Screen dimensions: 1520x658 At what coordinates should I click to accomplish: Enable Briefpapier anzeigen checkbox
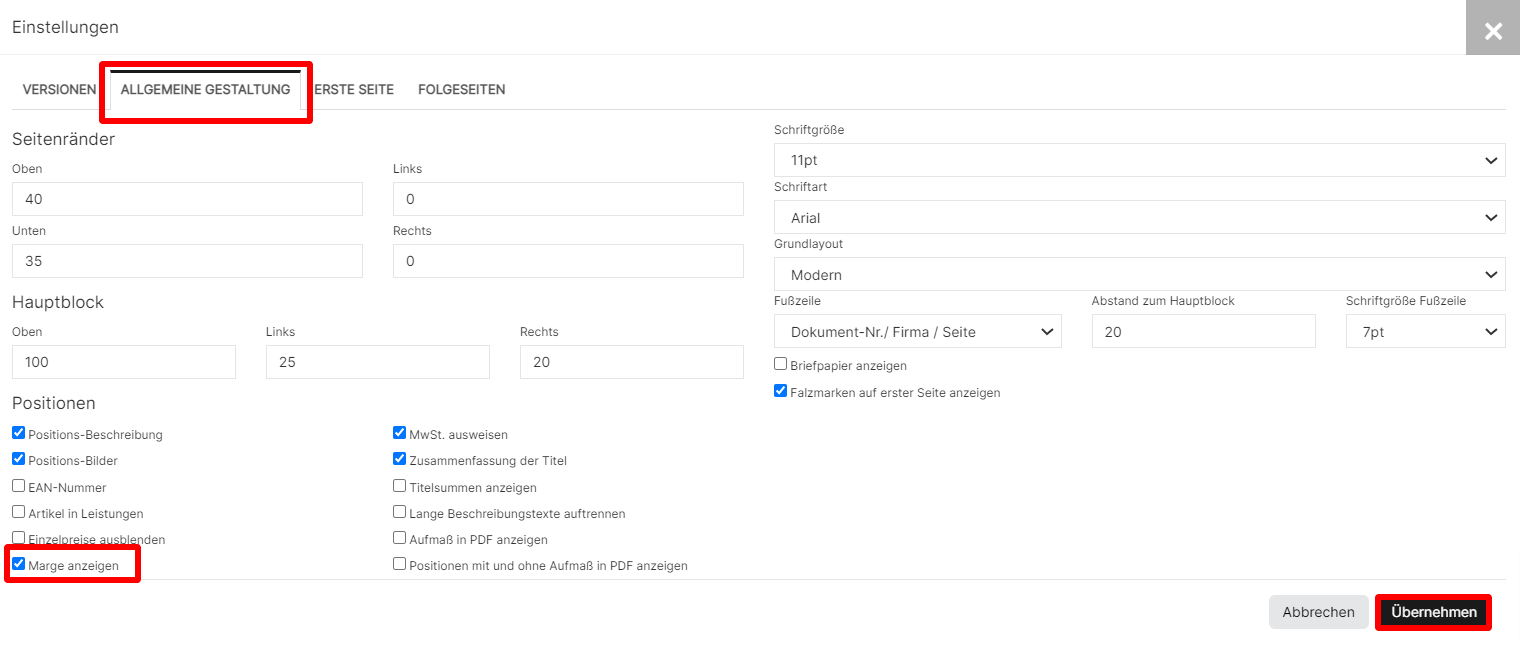tap(781, 364)
